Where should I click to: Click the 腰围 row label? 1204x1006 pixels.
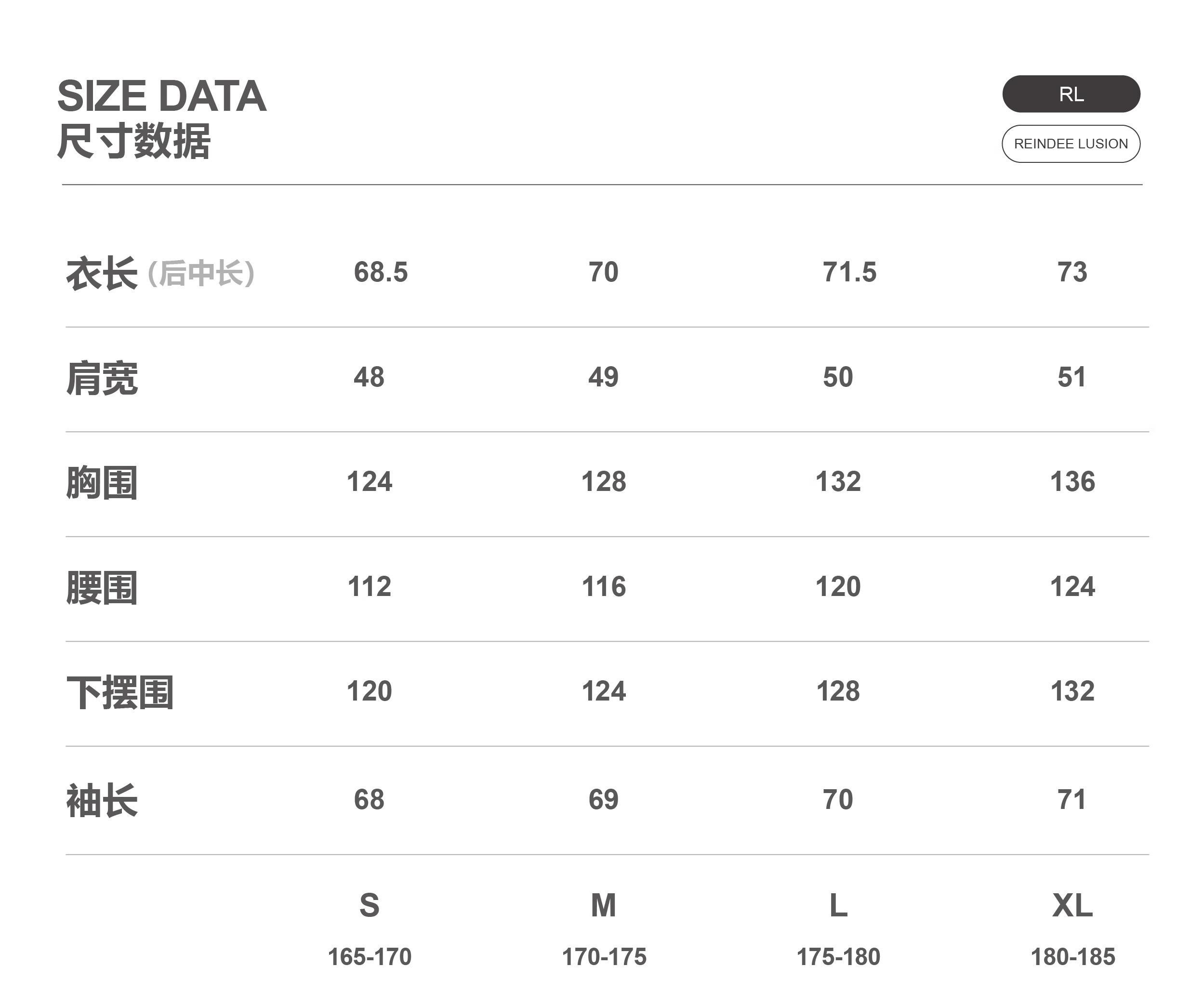[x=102, y=587]
